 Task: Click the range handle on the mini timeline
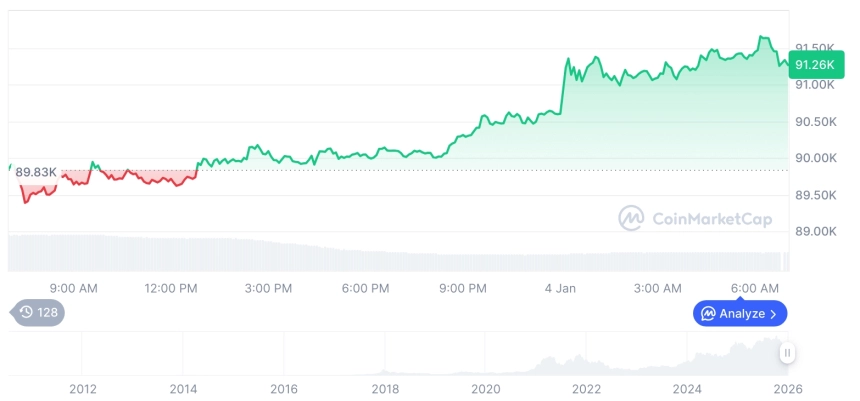pyautogui.click(x=788, y=353)
